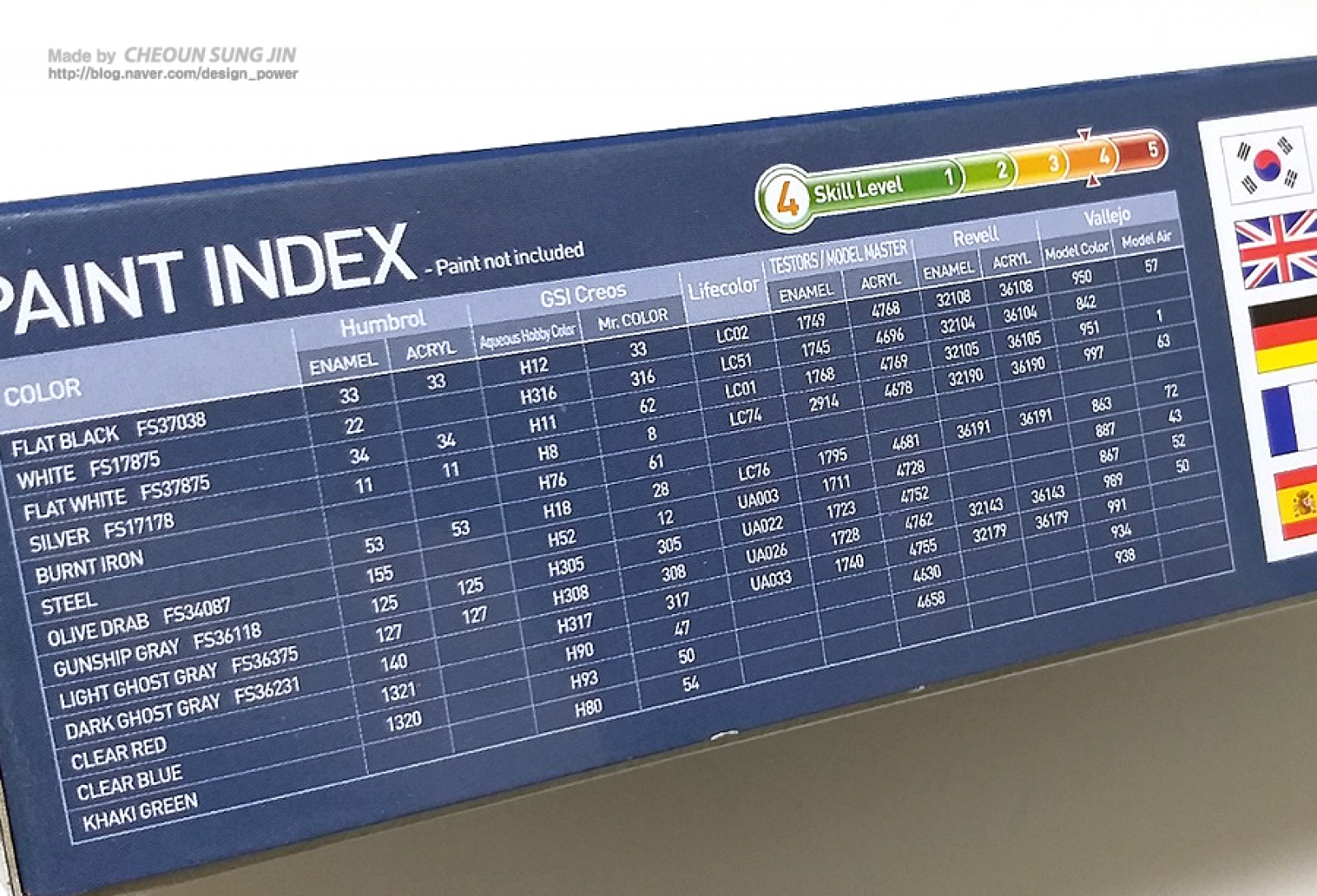Select the Spanish flag icon
This screenshot has height=896, width=1317.
[1296, 504]
